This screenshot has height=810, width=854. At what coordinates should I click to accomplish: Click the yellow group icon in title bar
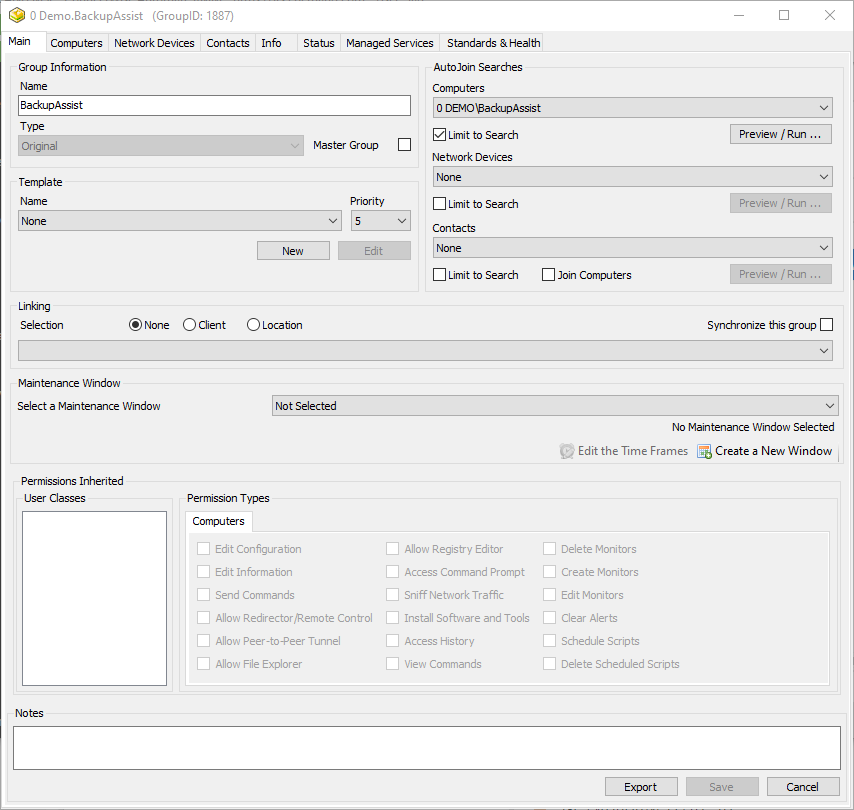point(17,16)
